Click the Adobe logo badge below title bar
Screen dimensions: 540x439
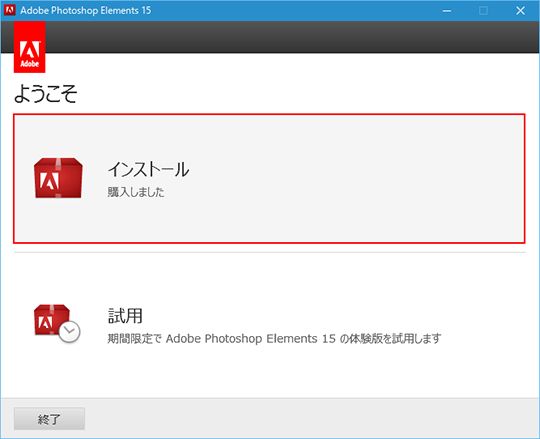30,47
